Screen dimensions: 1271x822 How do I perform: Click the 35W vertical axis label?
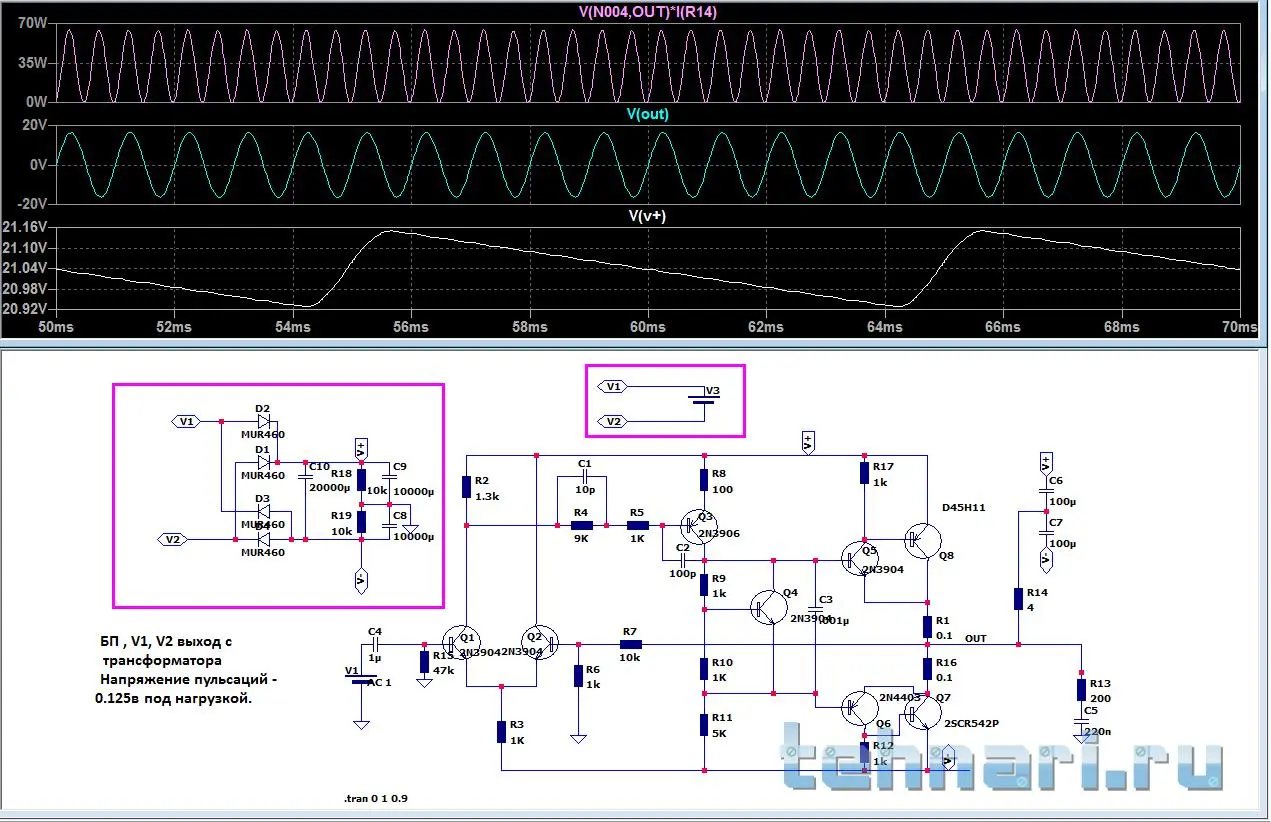pos(31,62)
